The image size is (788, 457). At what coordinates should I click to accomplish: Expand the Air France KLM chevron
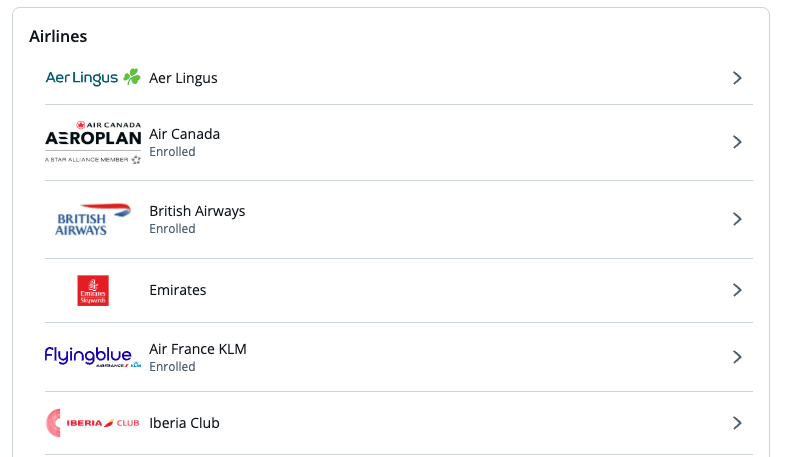[x=737, y=357]
